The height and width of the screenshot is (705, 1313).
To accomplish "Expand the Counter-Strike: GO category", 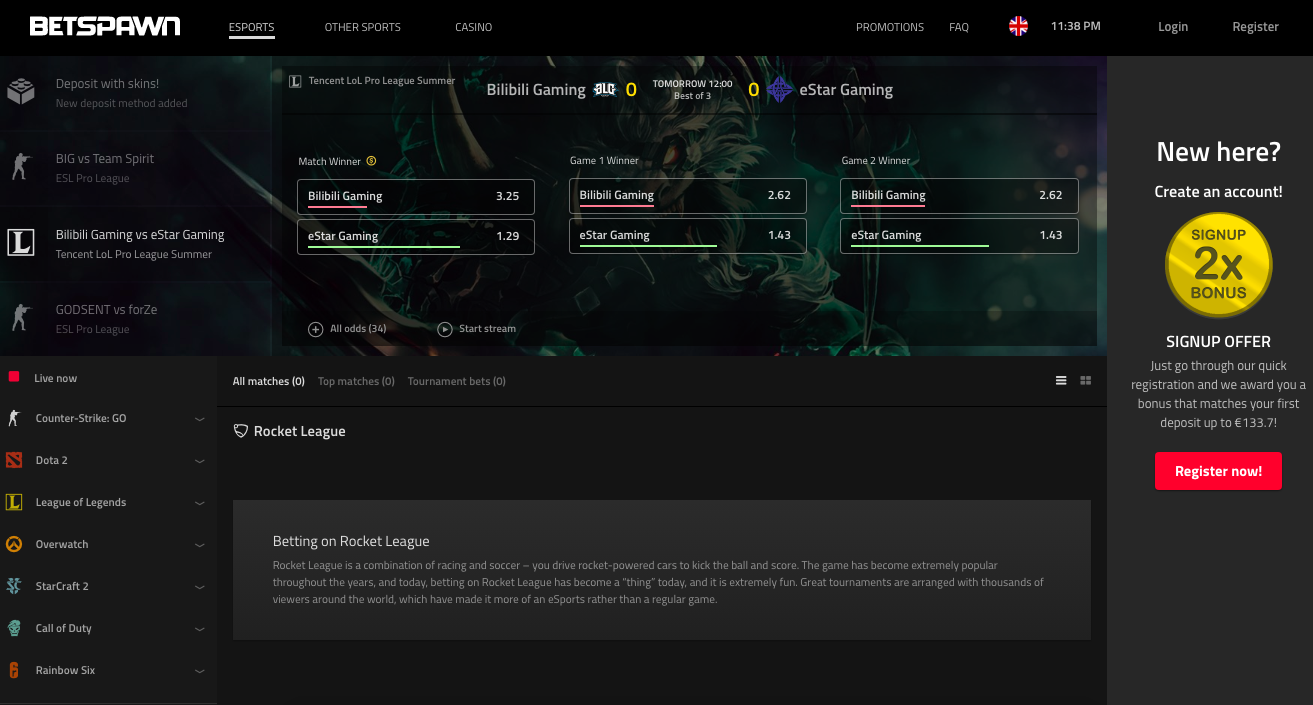I will pos(200,419).
